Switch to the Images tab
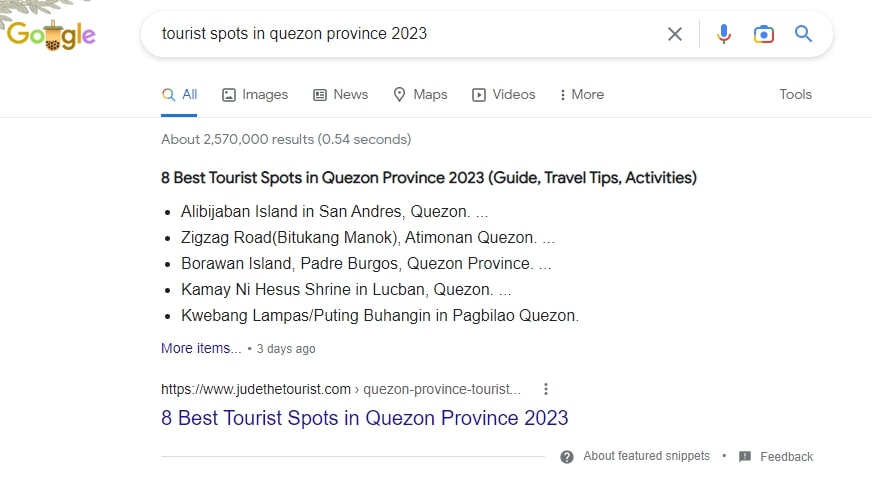The image size is (872, 495). tap(254, 94)
